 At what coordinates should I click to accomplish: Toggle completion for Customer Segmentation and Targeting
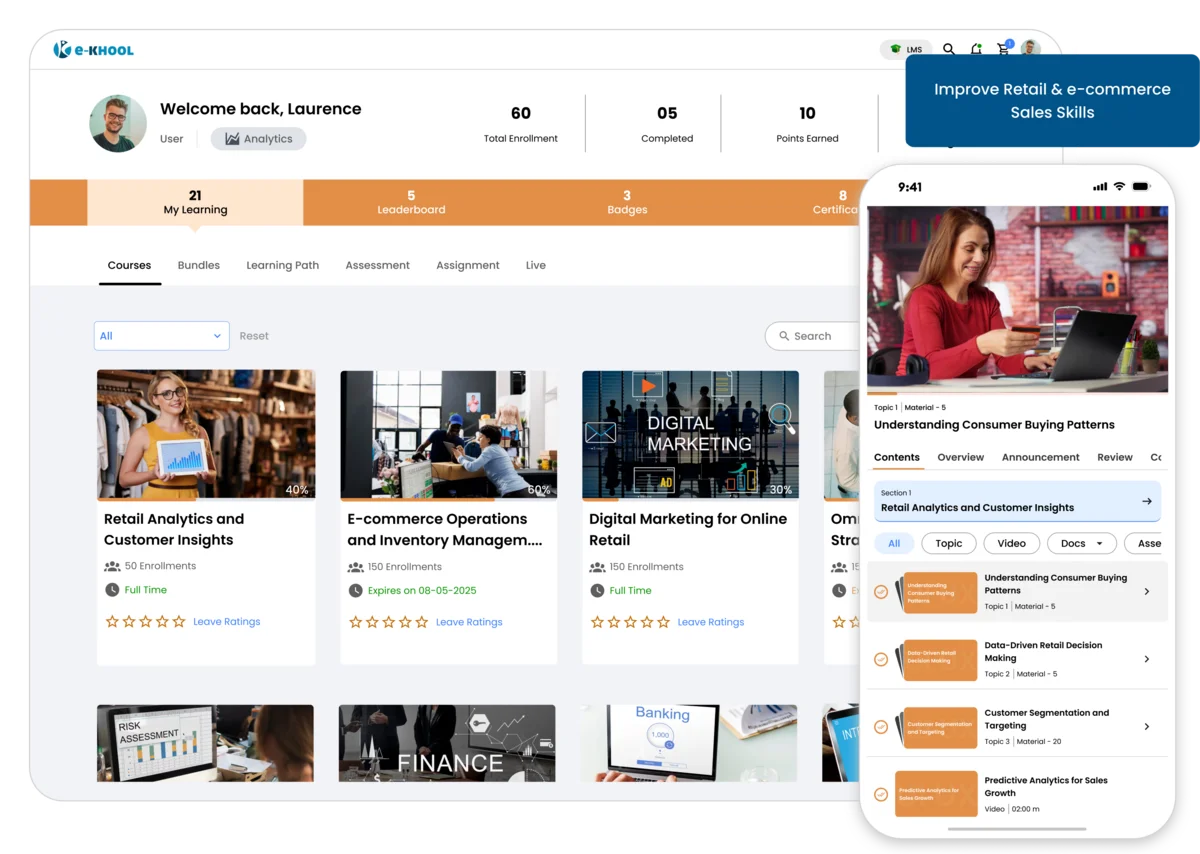[881, 727]
